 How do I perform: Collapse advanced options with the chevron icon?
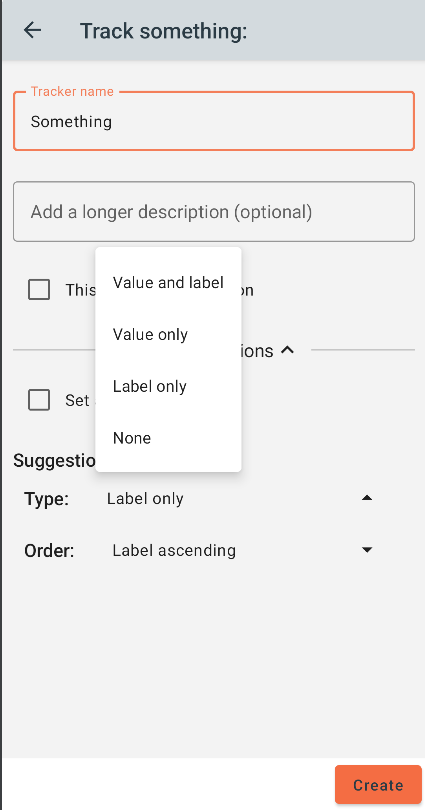[x=287, y=350]
